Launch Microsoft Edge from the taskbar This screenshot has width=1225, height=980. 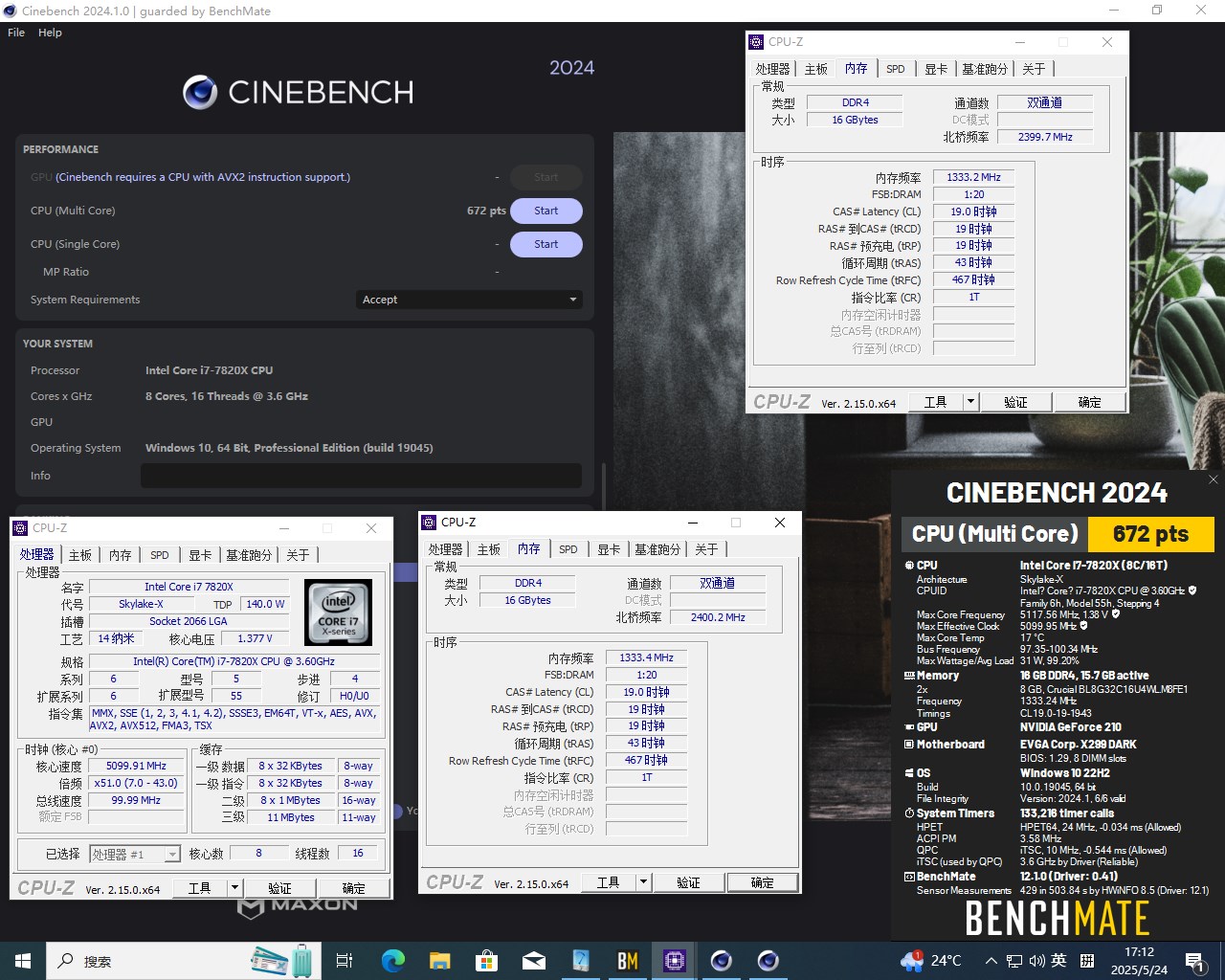coord(393,961)
